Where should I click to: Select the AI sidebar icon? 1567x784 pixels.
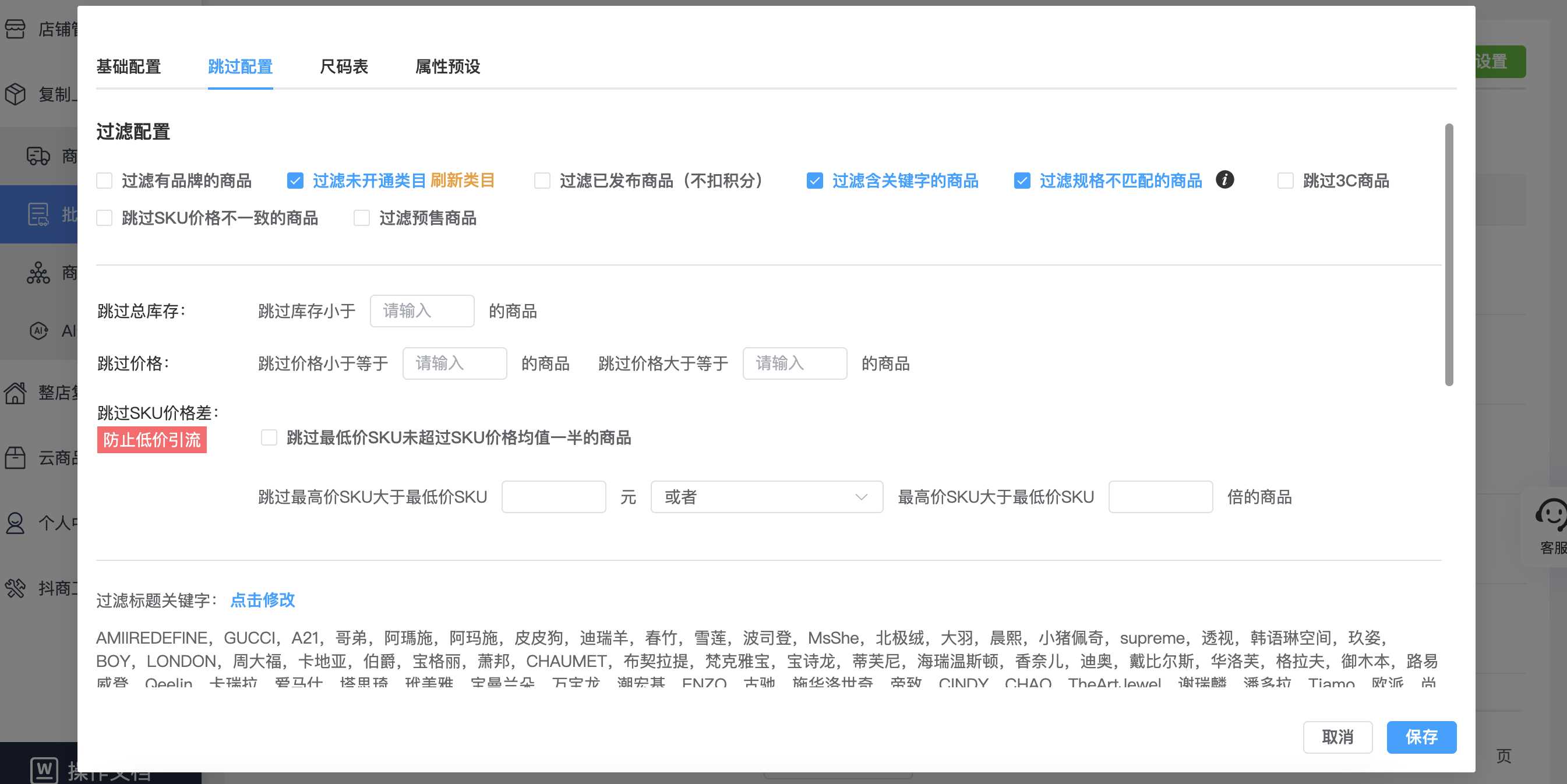(38, 331)
